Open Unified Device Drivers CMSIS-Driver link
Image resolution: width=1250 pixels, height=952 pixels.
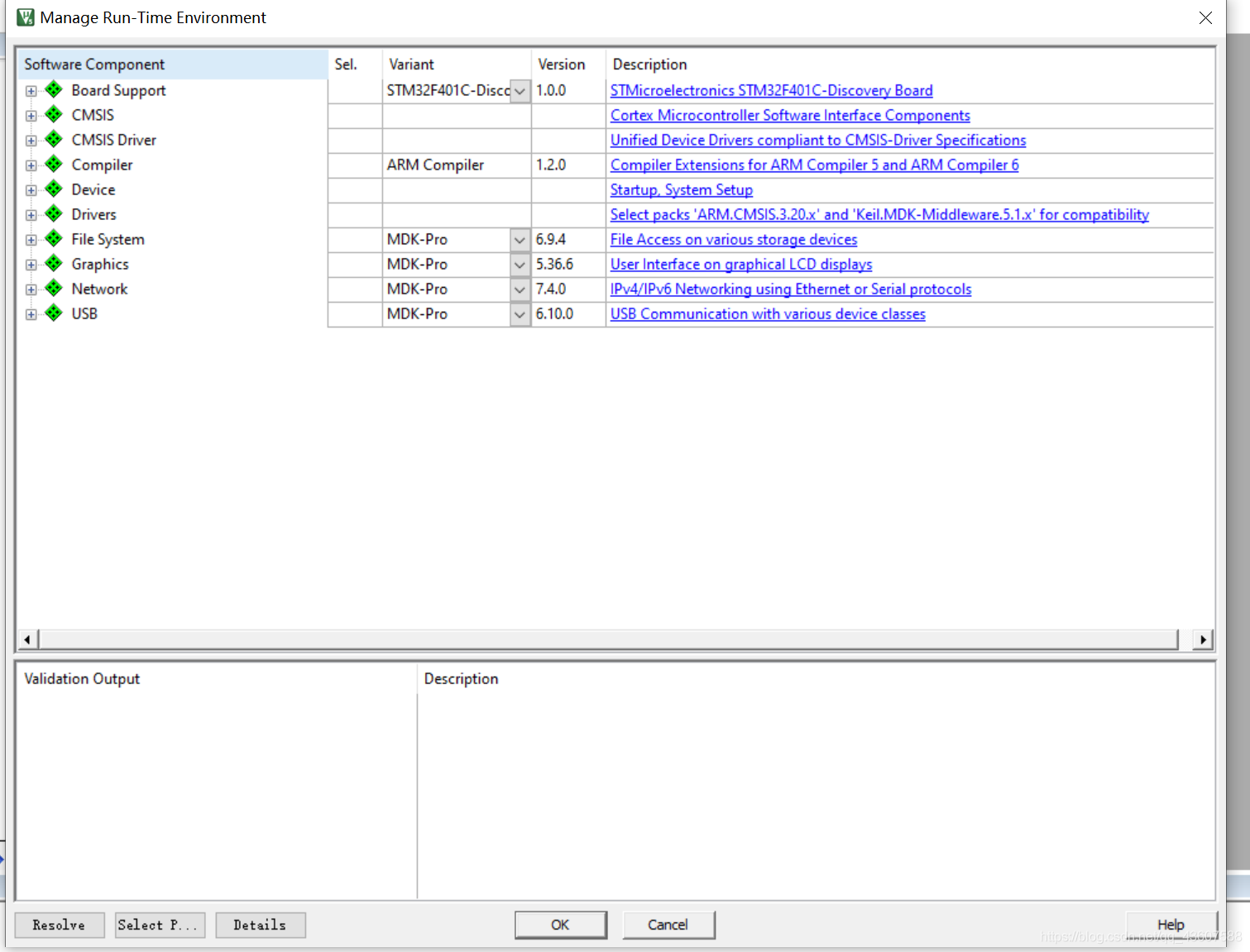[818, 140]
